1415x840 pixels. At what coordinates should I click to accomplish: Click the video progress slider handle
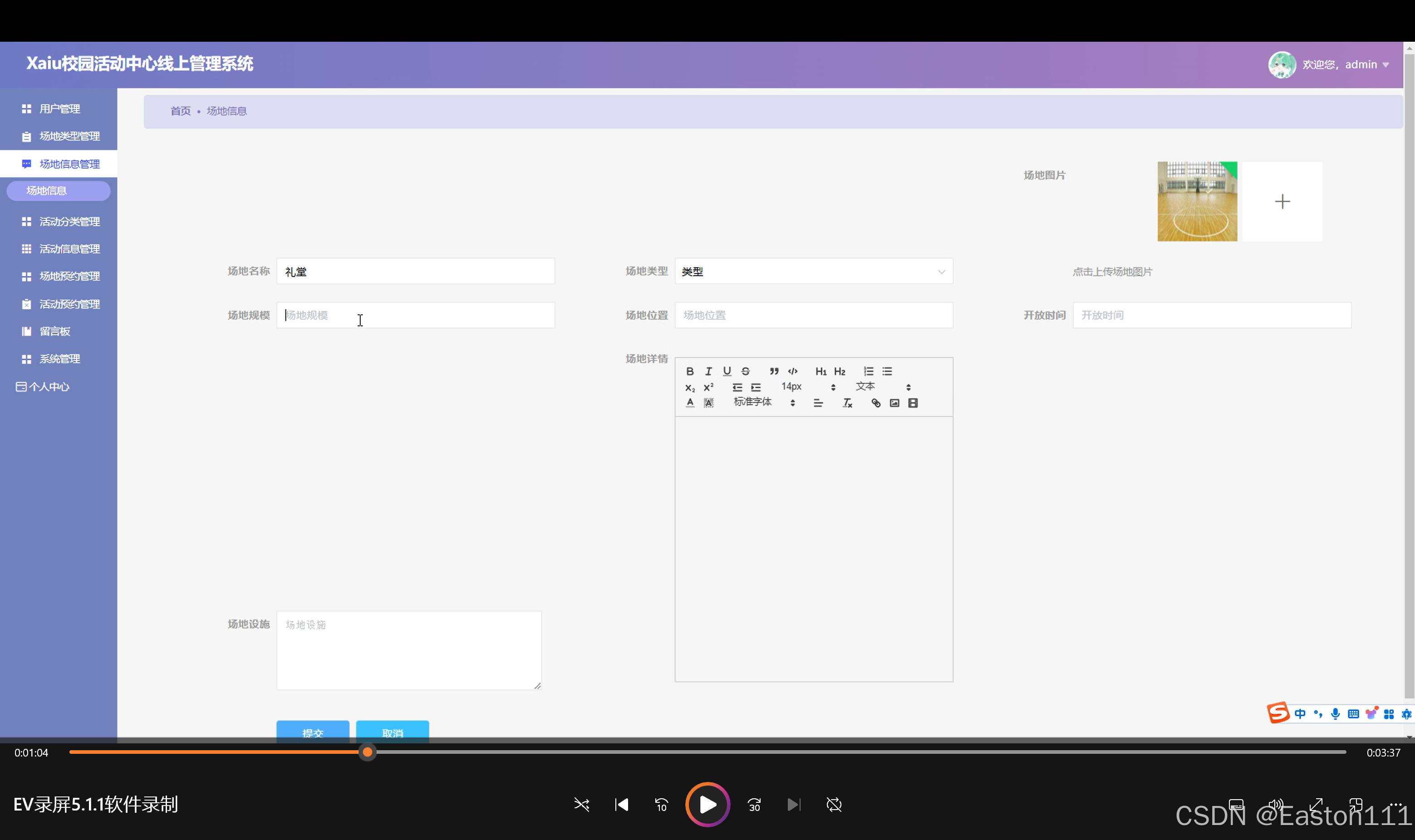(368, 752)
